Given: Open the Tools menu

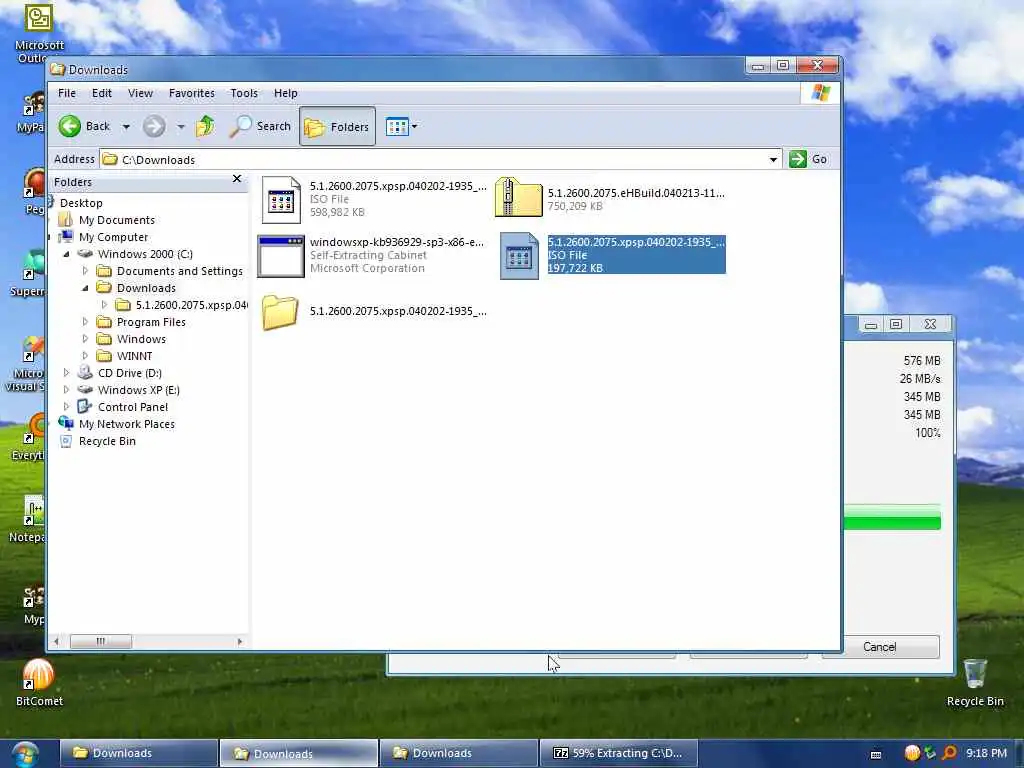Looking at the screenshot, I should point(244,93).
